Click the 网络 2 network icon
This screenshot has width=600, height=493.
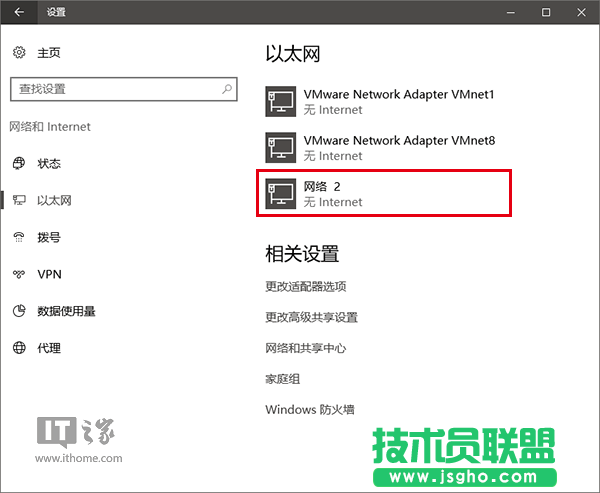click(x=280, y=194)
